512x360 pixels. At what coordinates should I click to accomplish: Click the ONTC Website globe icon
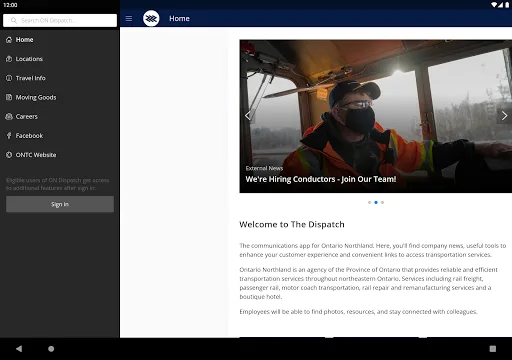[9, 155]
